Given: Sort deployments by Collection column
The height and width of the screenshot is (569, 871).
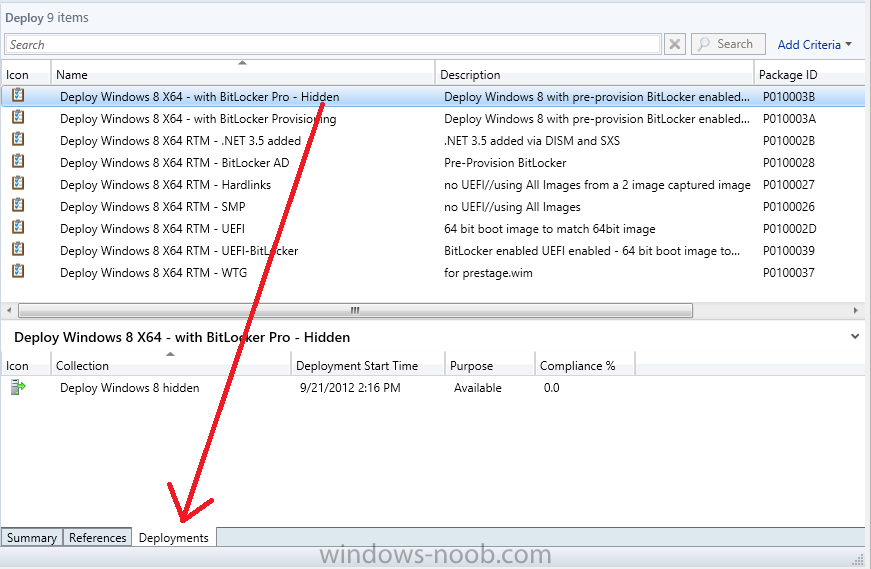Looking at the screenshot, I should (171, 366).
